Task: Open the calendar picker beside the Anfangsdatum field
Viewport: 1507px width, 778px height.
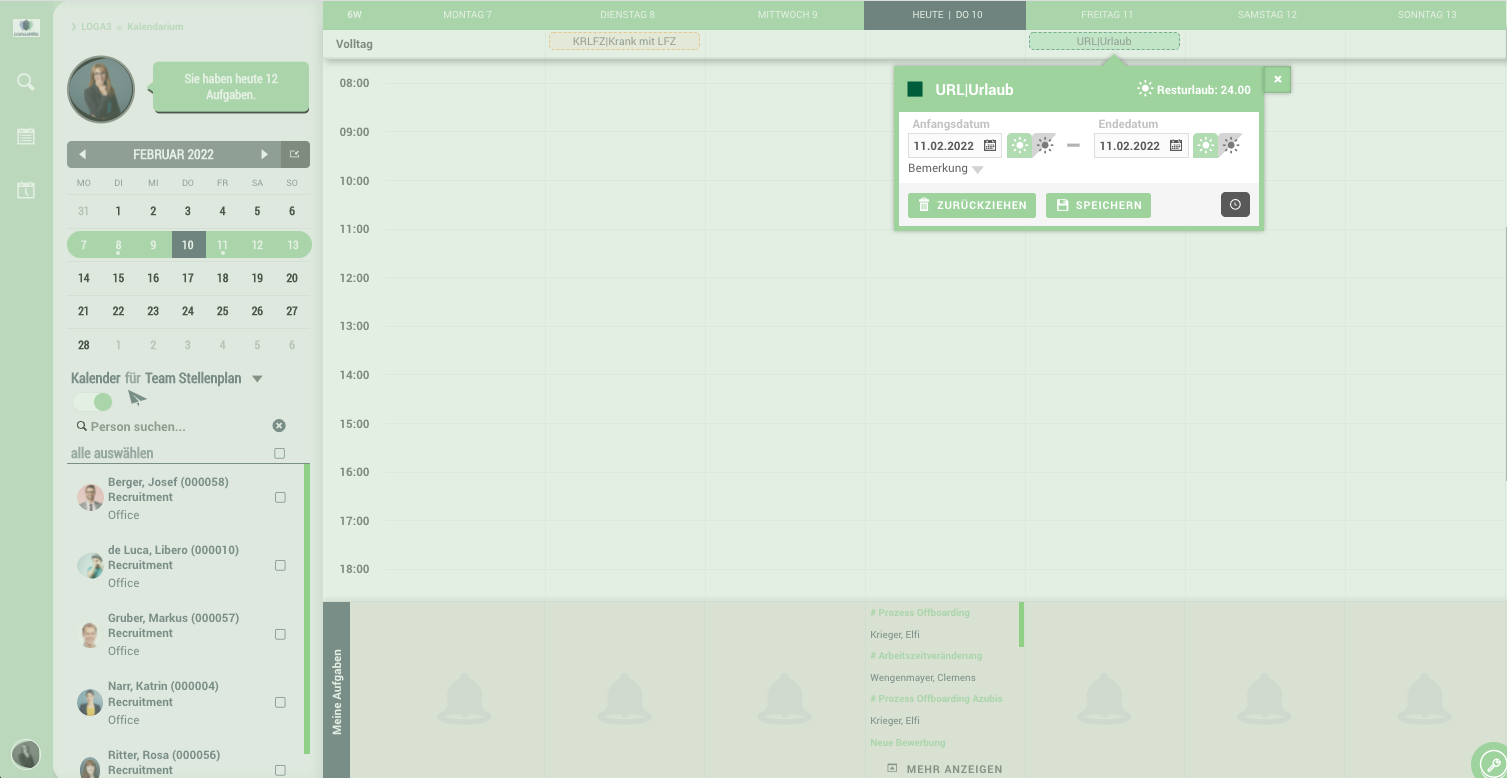Action: click(x=988, y=145)
